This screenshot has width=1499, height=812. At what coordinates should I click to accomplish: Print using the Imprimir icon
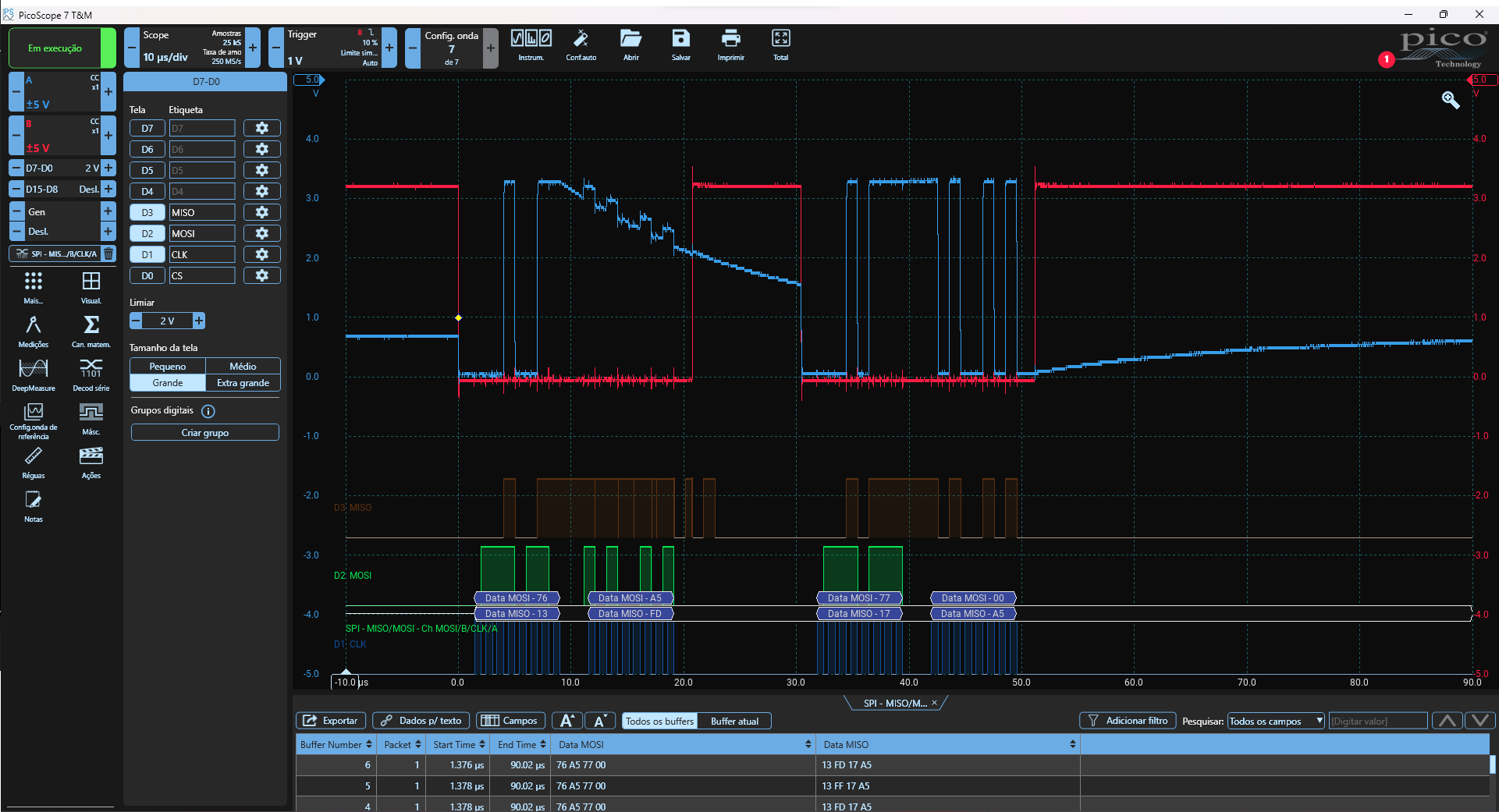pos(730,44)
